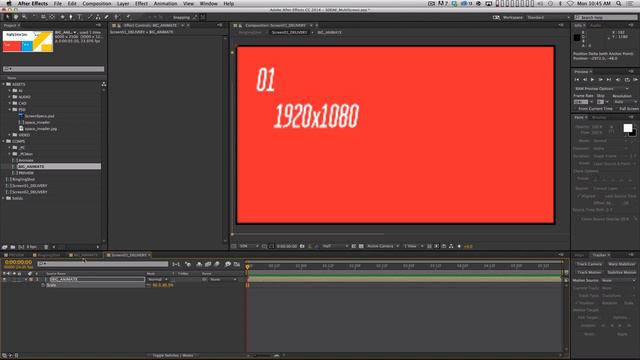Viewport: 640px width, 360px height.
Task: Open the Half resolution dropdown
Action: 335,246
